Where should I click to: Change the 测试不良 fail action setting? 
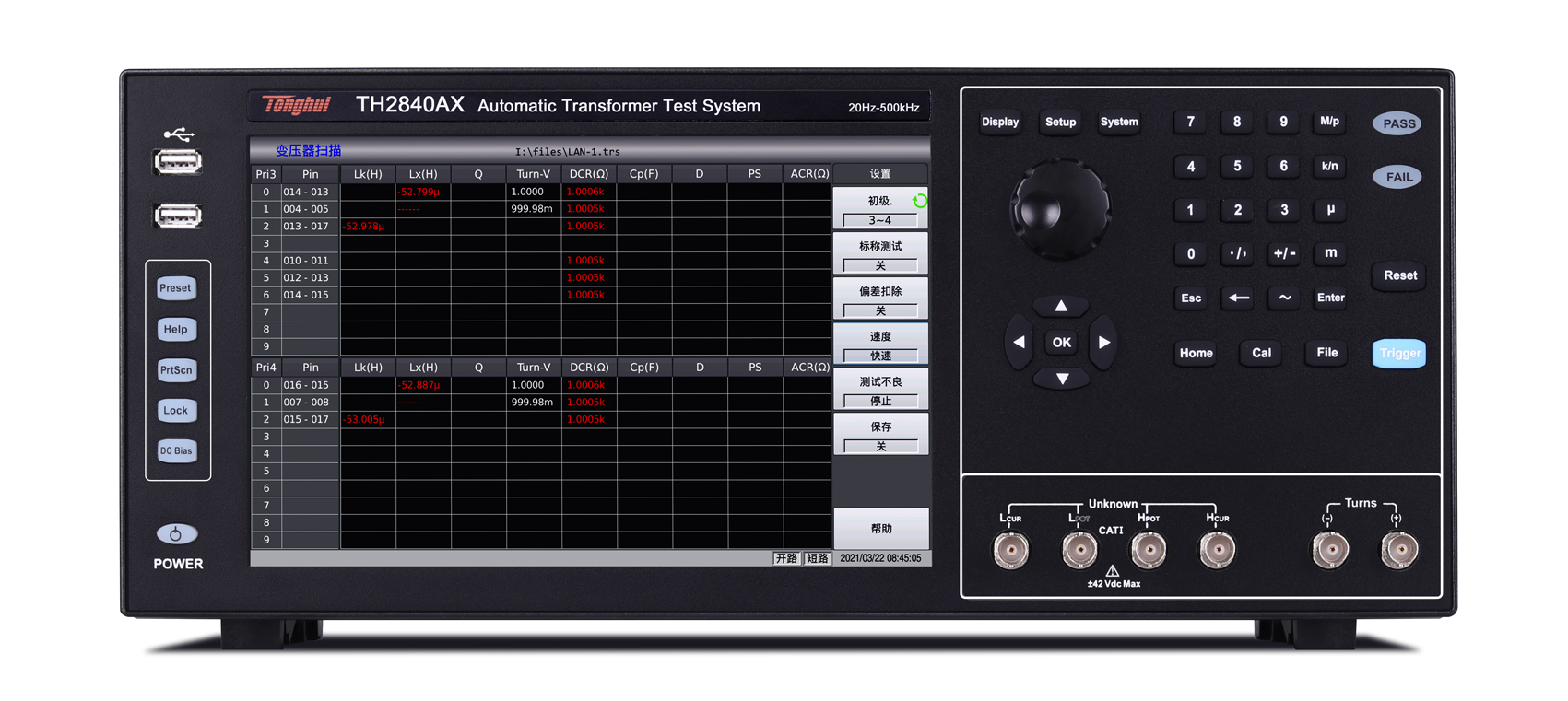point(880,390)
